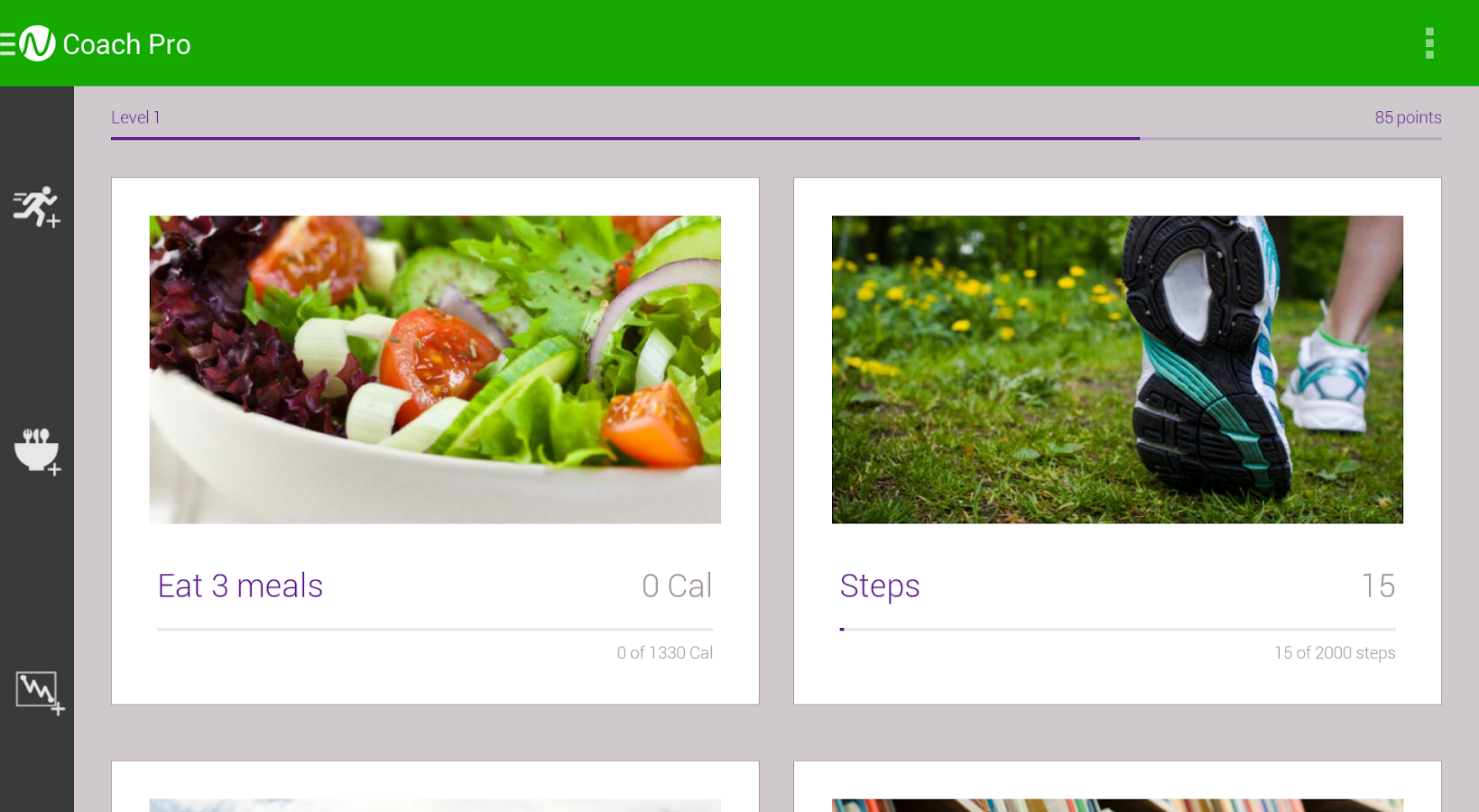Click the Coach Pro logo icon
This screenshot has width=1479, height=812.
(x=37, y=43)
